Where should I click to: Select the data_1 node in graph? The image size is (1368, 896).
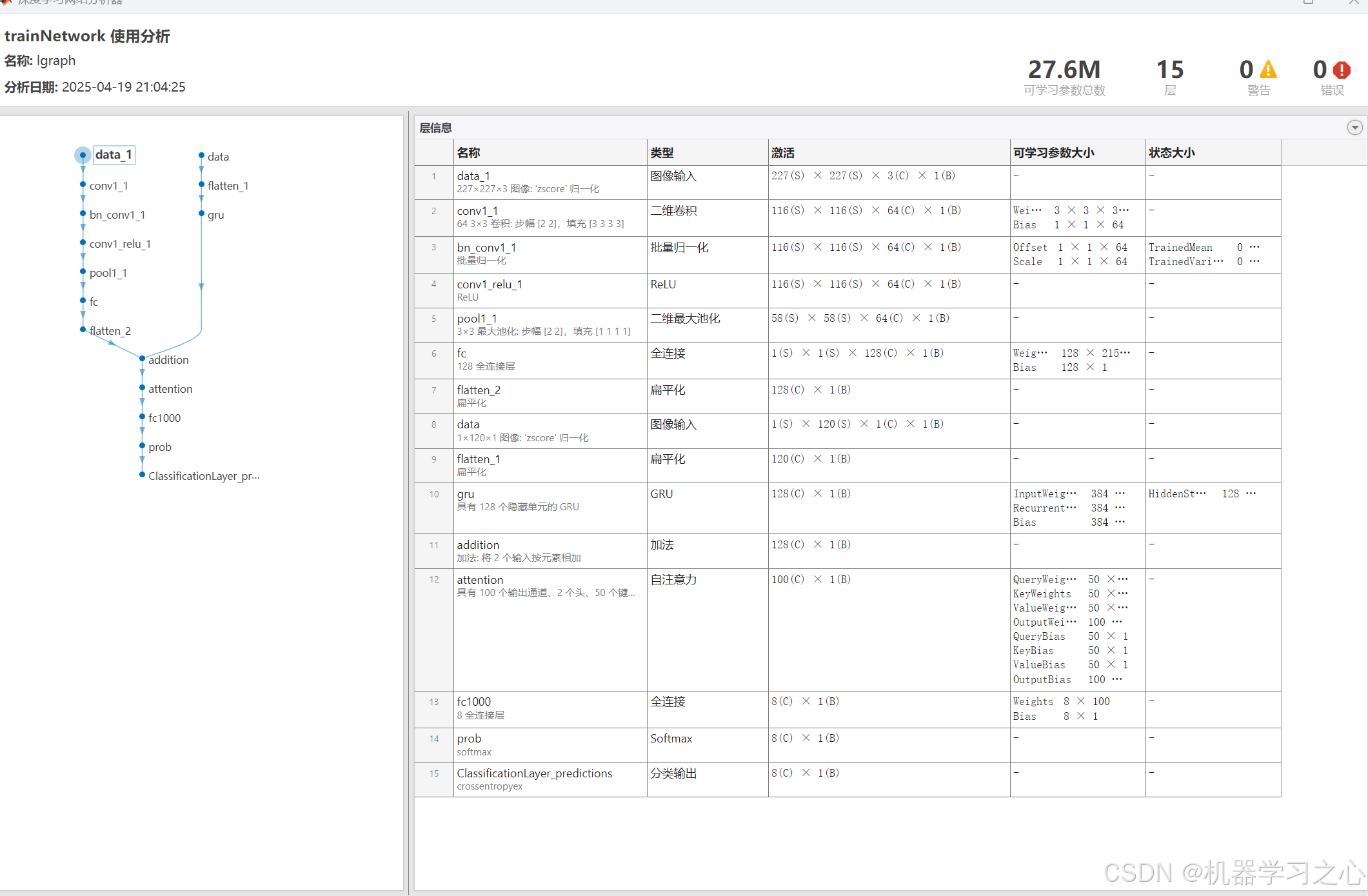pos(114,155)
